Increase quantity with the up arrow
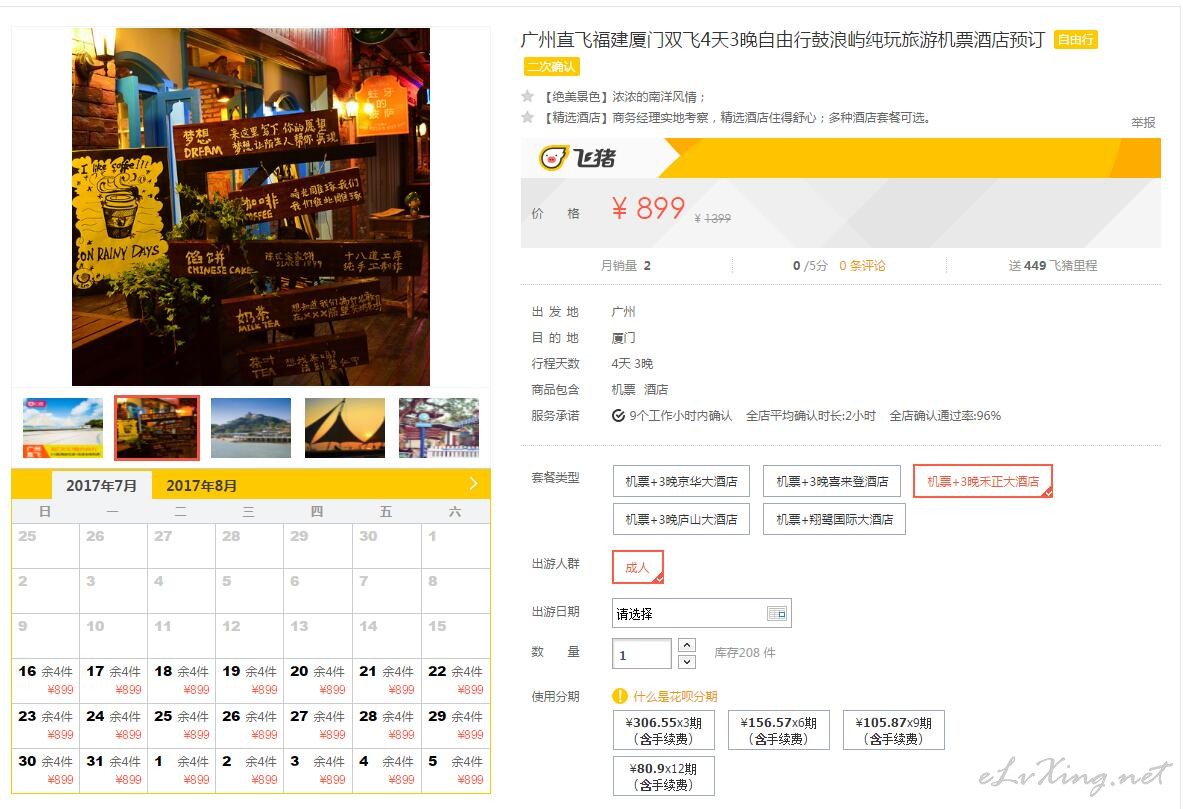Image resolution: width=1183 pixels, height=809 pixels. [687, 644]
